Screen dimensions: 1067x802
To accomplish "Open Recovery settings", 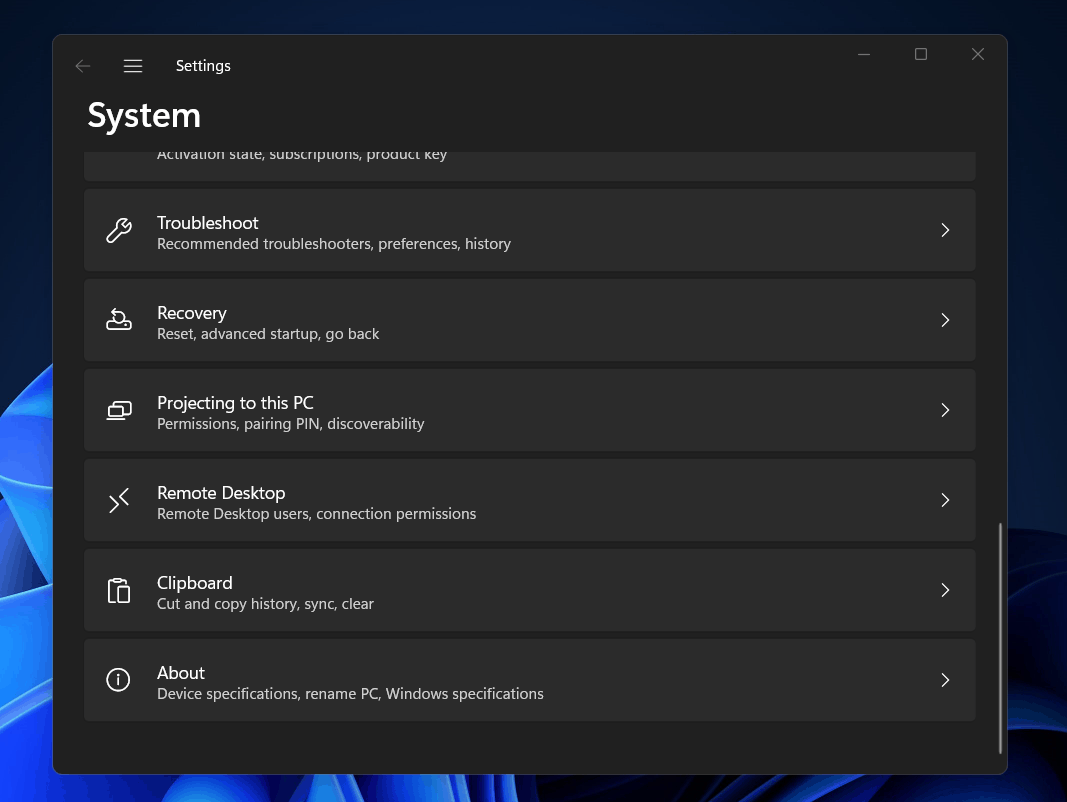I will (x=530, y=320).
